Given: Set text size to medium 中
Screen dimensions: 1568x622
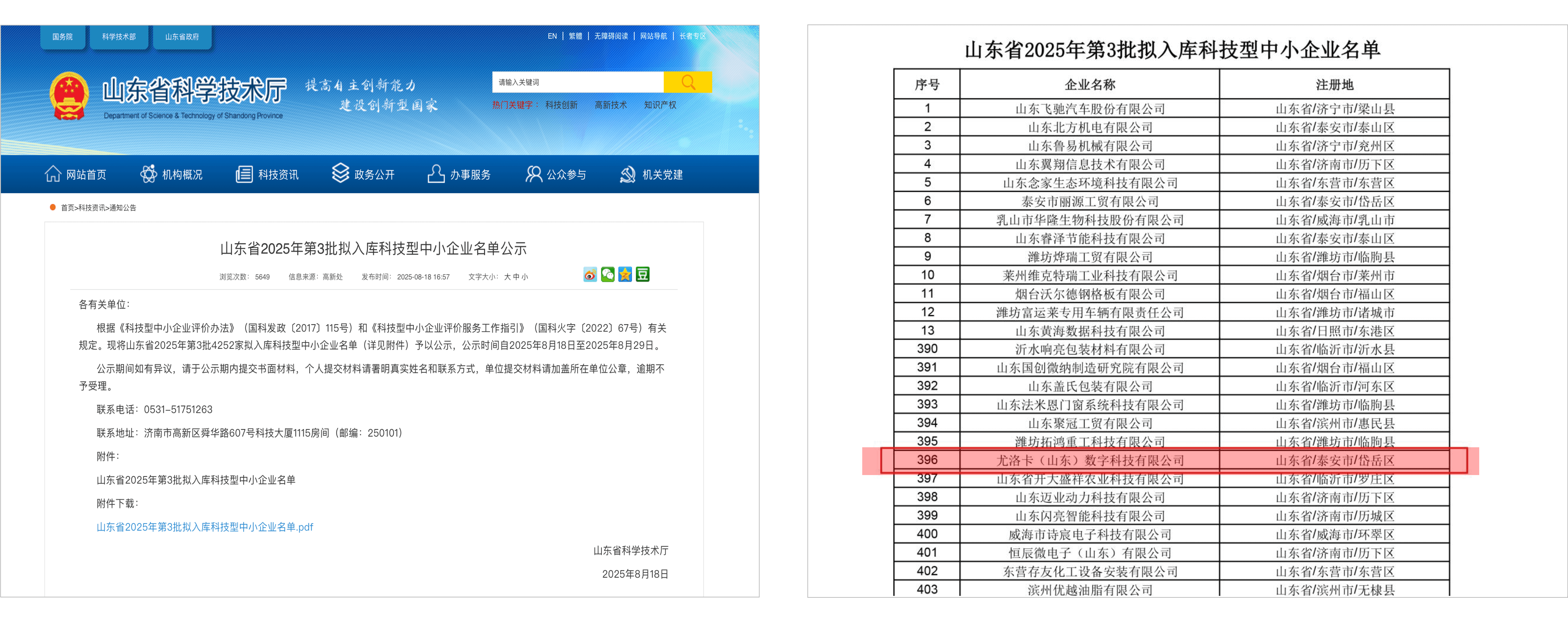Looking at the screenshot, I should 516,277.
